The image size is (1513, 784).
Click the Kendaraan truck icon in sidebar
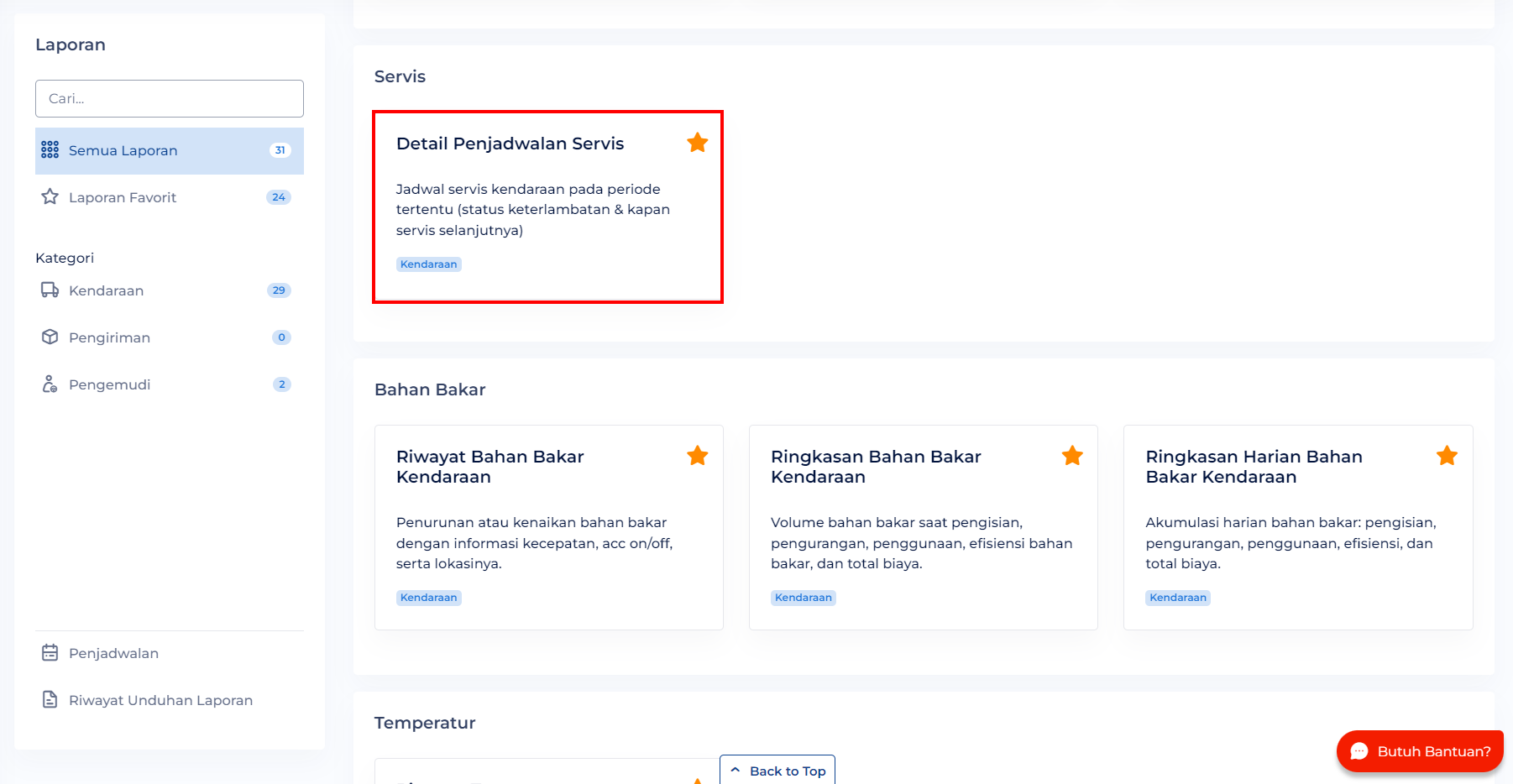click(50, 290)
